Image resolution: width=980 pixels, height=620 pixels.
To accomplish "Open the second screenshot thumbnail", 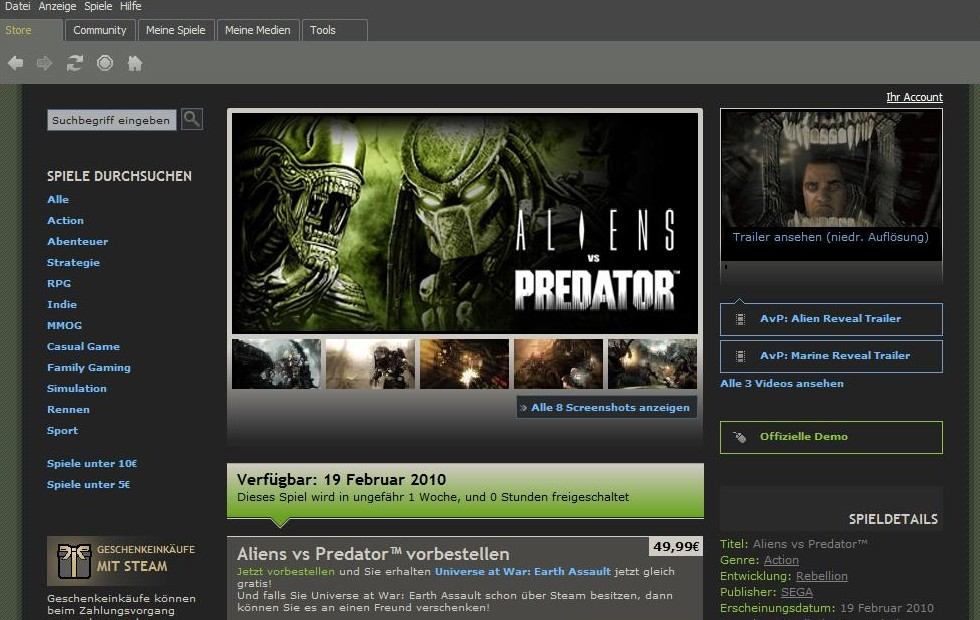I will pyautogui.click(x=370, y=364).
